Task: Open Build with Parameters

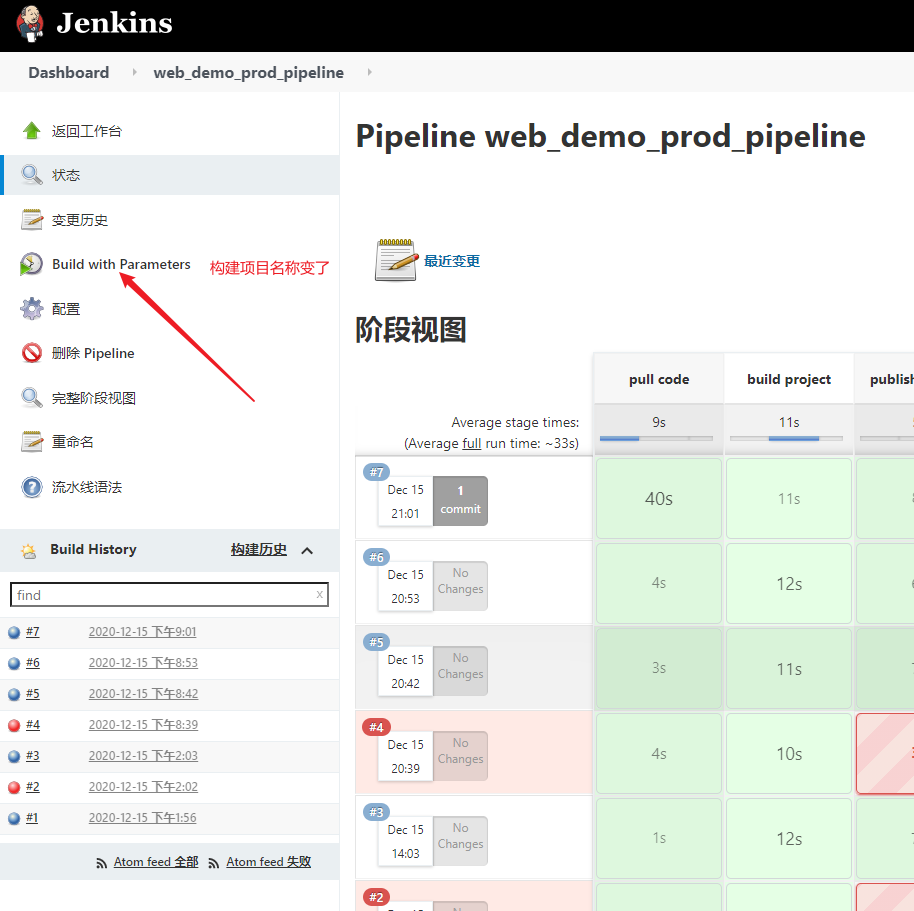Action: [x=120, y=264]
